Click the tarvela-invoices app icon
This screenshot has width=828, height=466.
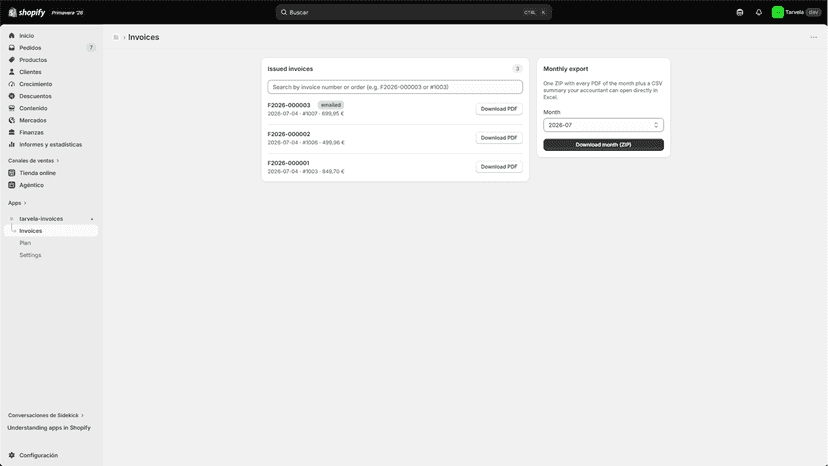pos(12,219)
